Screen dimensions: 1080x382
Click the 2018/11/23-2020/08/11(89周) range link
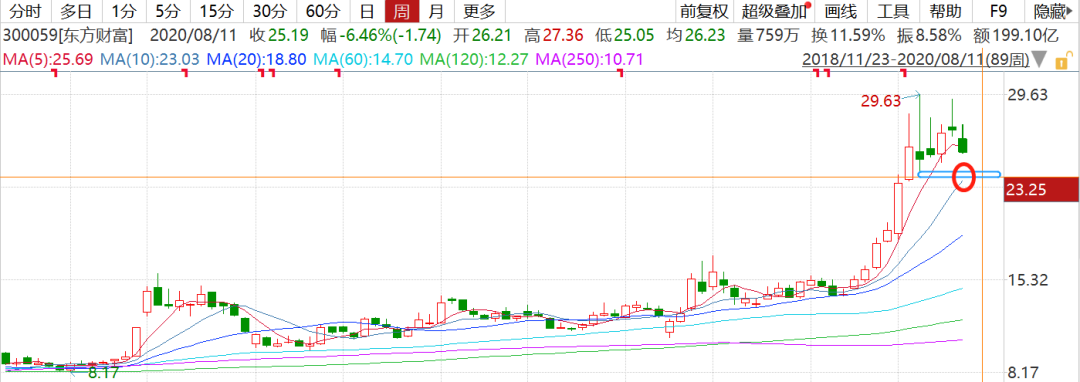tap(916, 61)
